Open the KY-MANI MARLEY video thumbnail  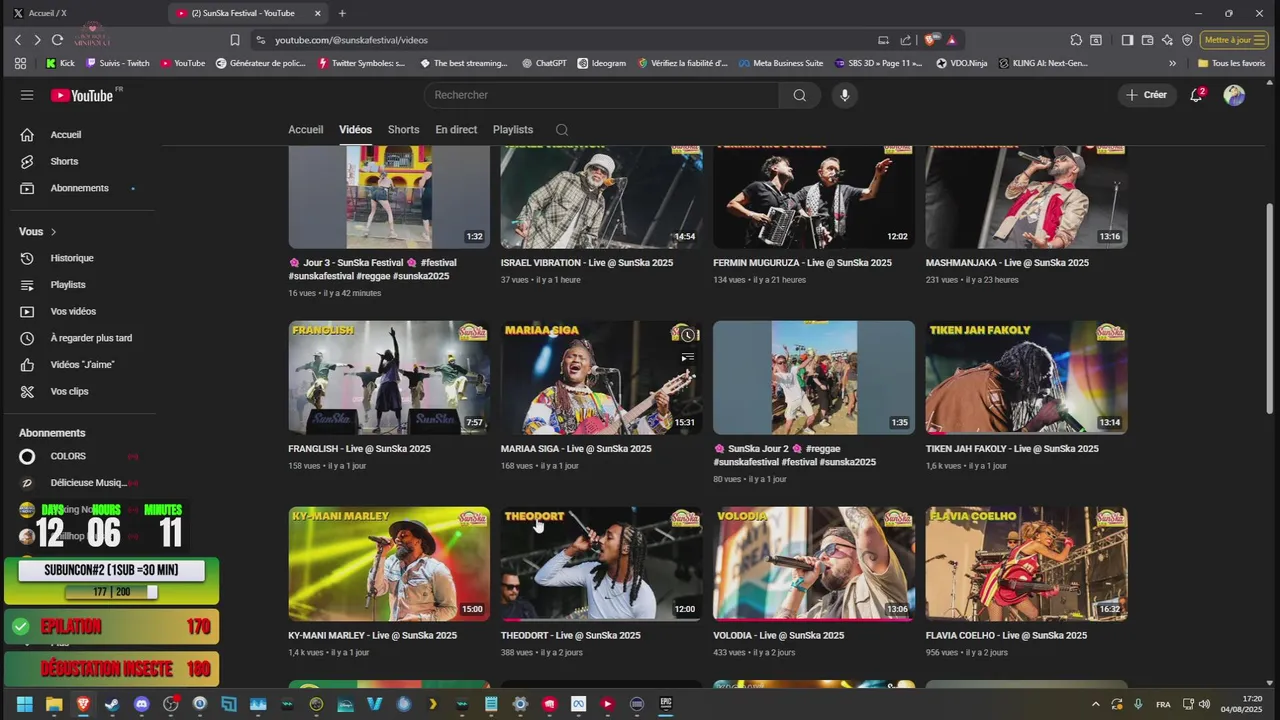click(x=389, y=564)
